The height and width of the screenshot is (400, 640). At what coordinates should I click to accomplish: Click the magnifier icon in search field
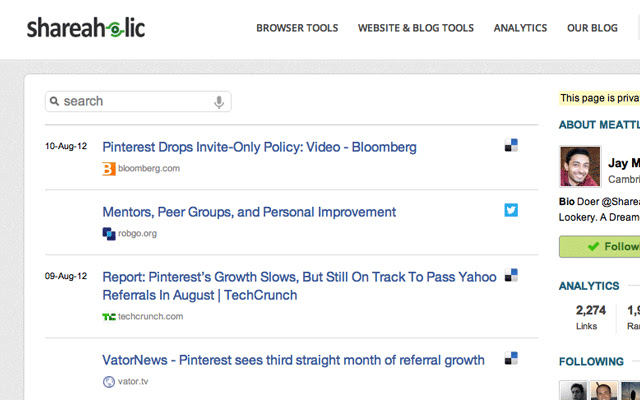(x=54, y=102)
